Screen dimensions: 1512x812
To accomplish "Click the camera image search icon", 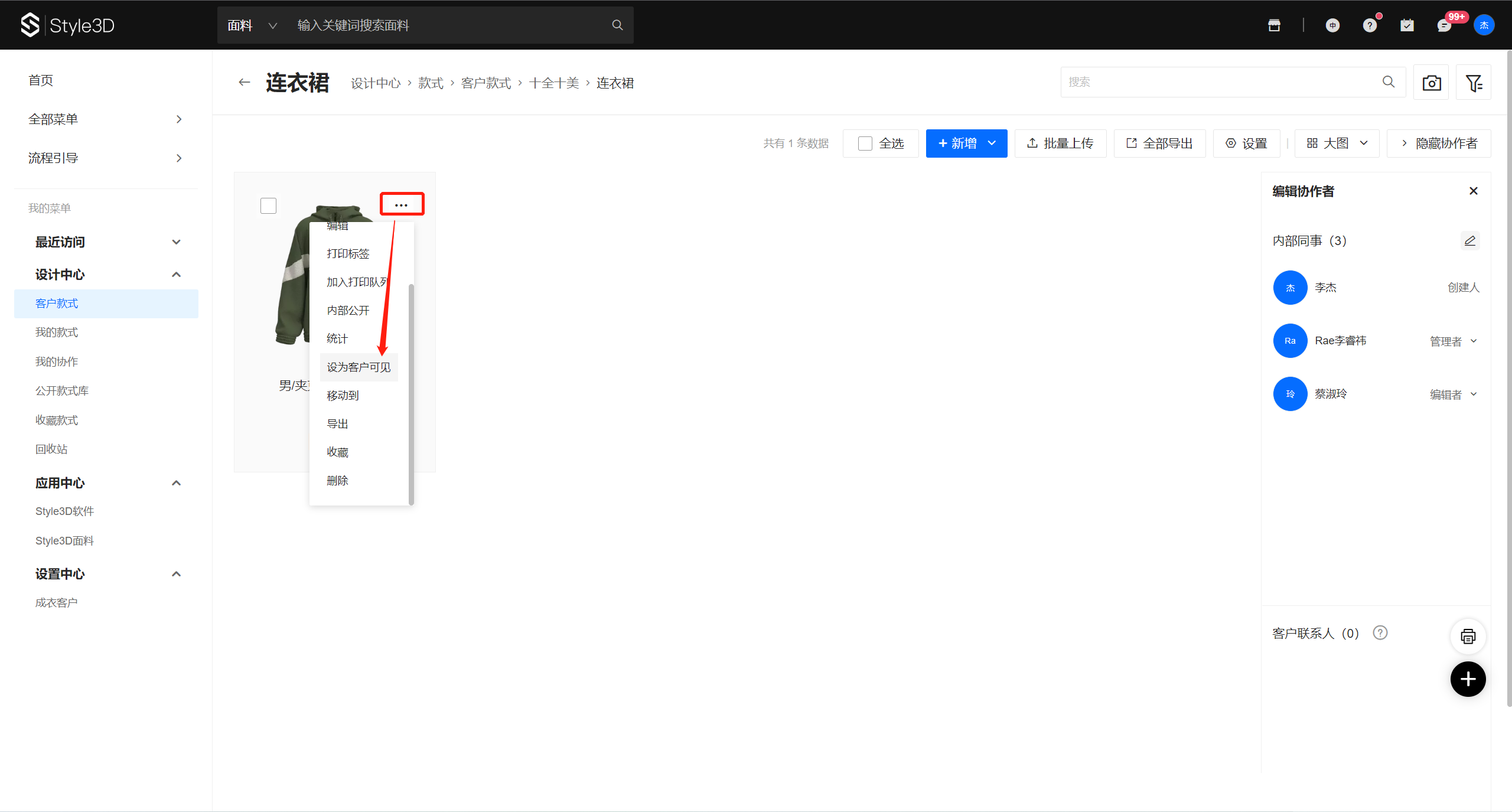I will pyautogui.click(x=1430, y=83).
